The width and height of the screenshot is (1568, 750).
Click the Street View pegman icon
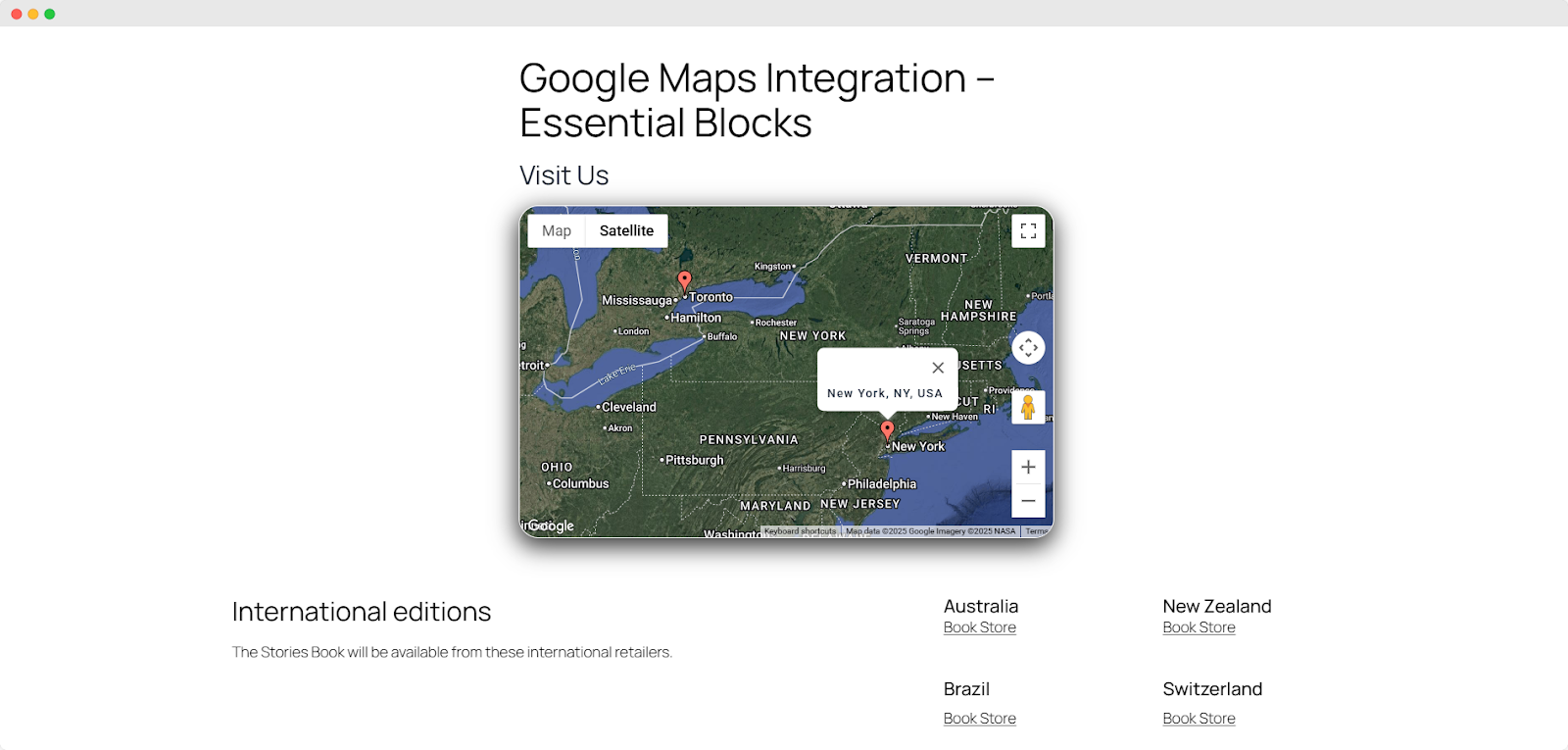[1028, 407]
